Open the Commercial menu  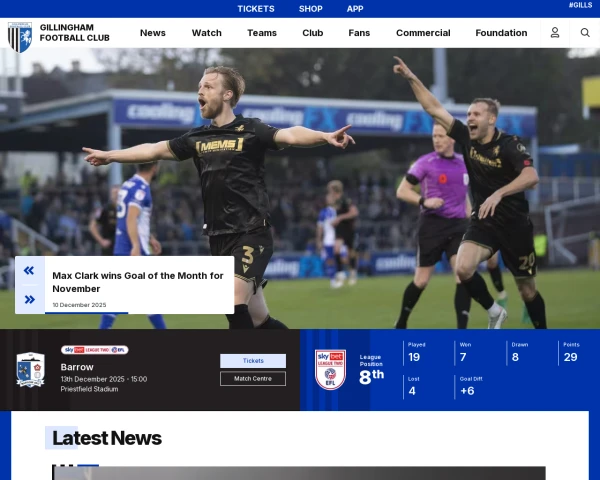(x=423, y=33)
